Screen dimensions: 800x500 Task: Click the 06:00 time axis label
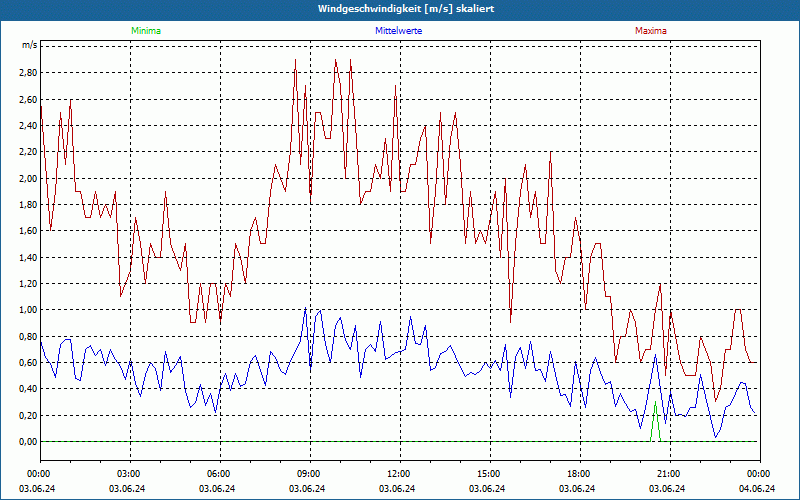219,474
